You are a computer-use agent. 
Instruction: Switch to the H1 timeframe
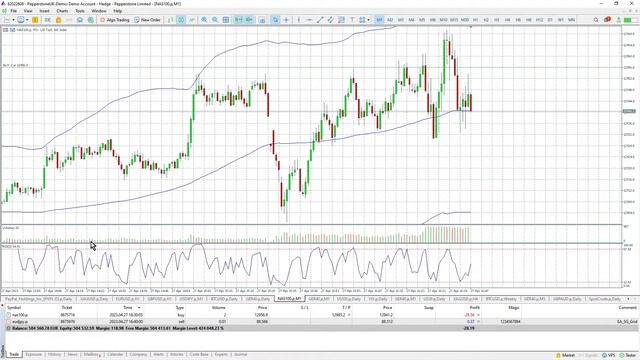click(476, 20)
